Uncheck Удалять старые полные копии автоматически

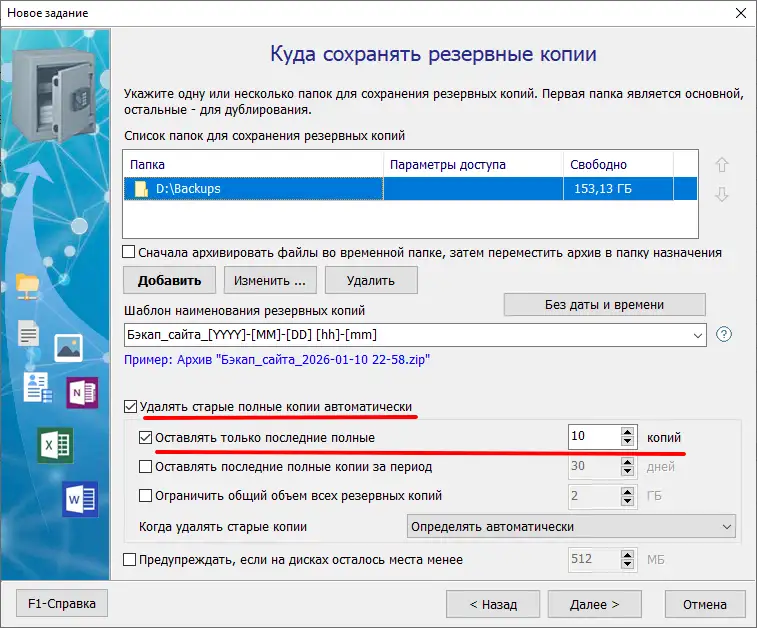pos(130,406)
